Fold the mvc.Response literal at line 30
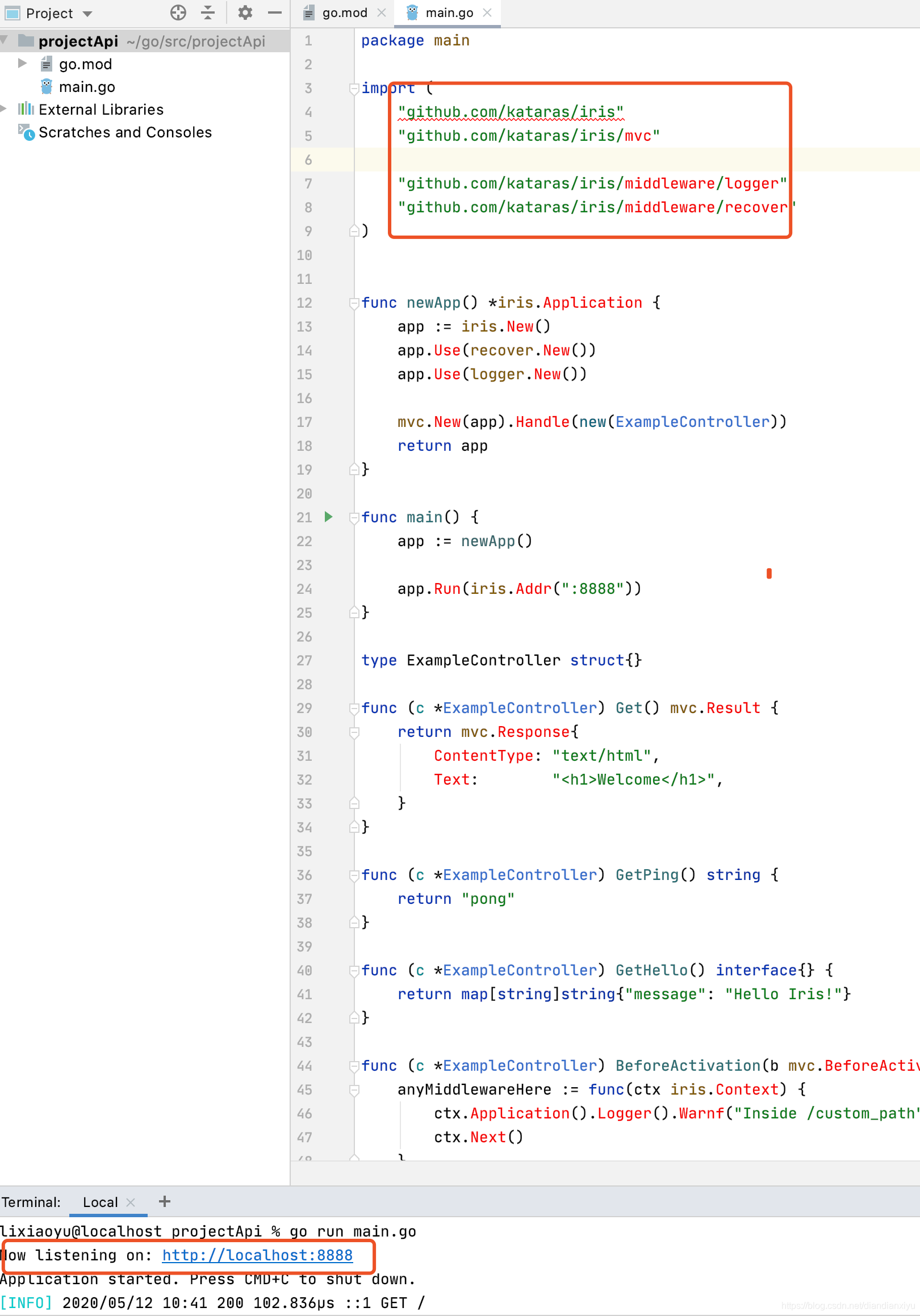Image resolution: width=920 pixels, height=1316 pixels. (354, 732)
